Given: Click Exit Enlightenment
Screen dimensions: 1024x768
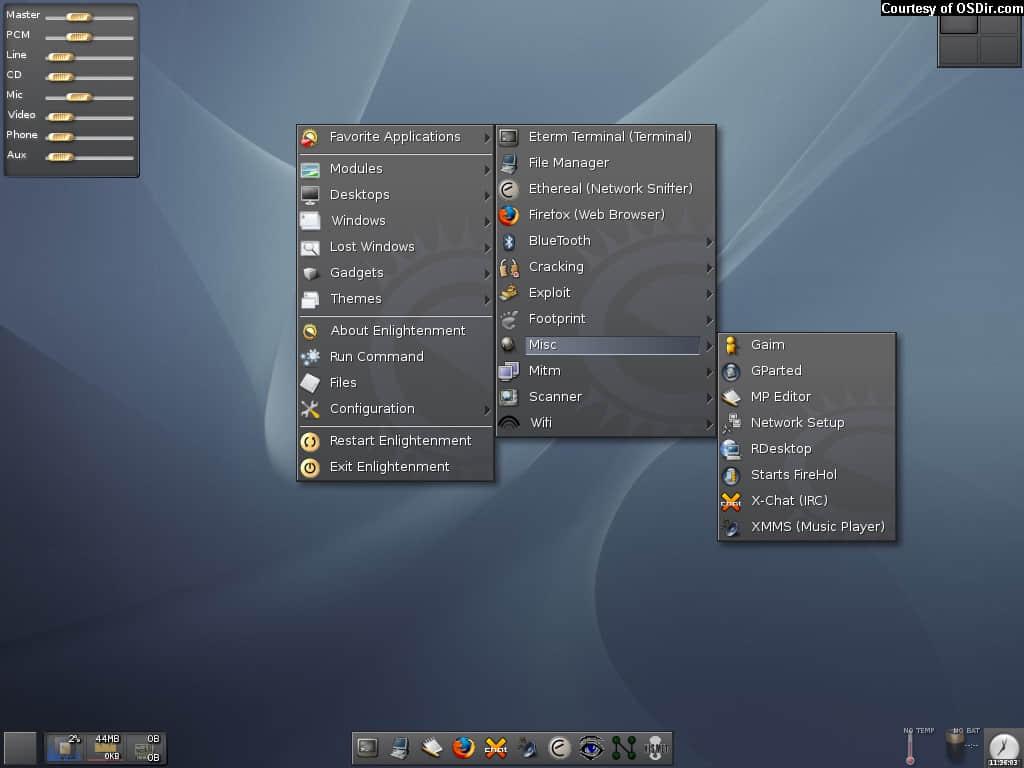Looking at the screenshot, I should point(389,467).
